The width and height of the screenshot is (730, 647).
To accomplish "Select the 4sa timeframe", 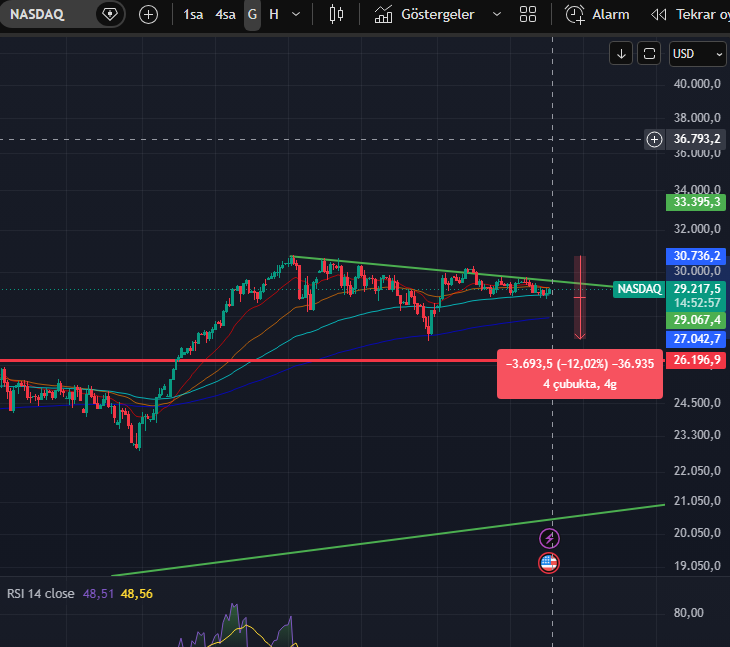I will coord(225,15).
